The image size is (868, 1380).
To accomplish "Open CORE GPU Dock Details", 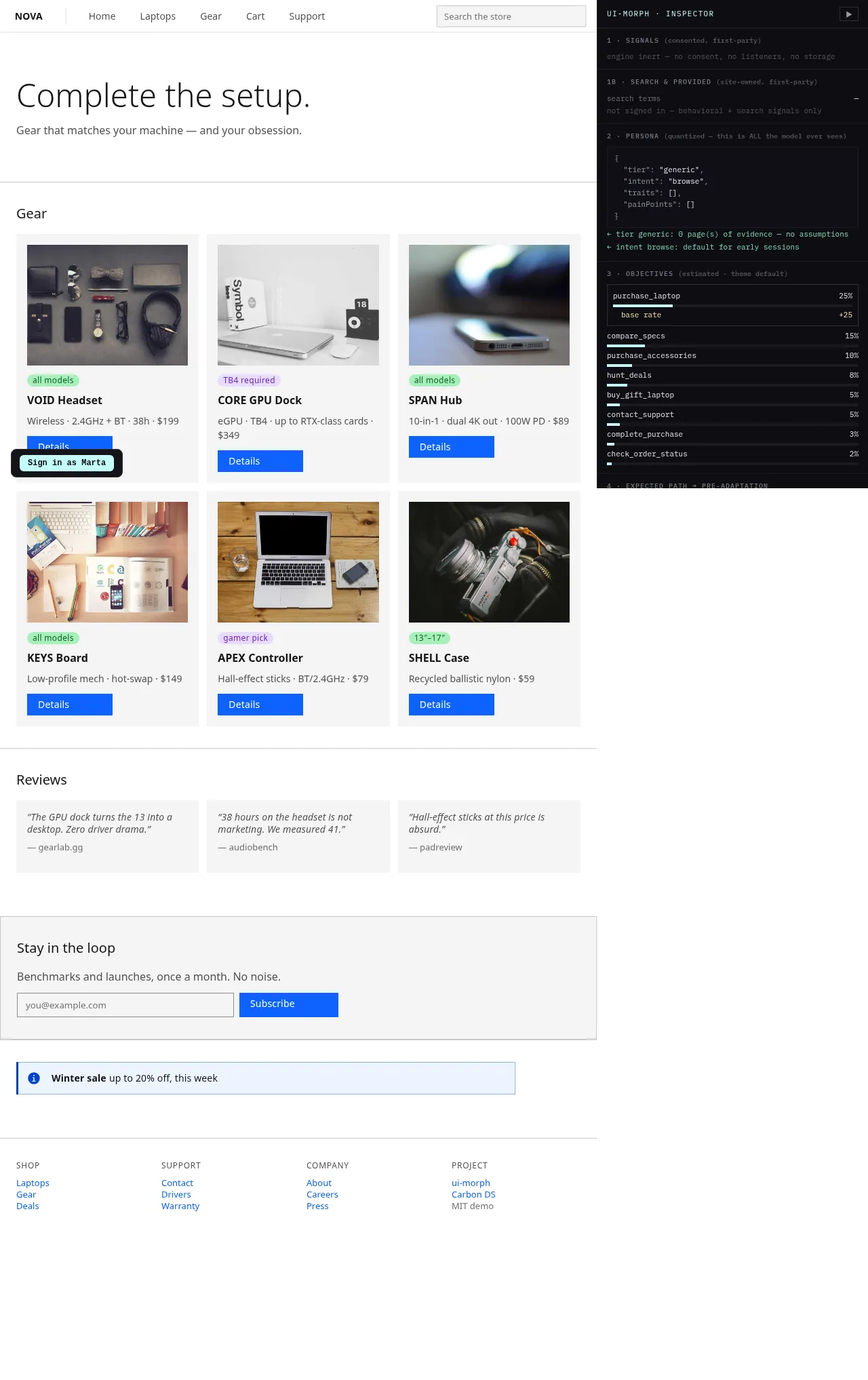I will pos(260,461).
